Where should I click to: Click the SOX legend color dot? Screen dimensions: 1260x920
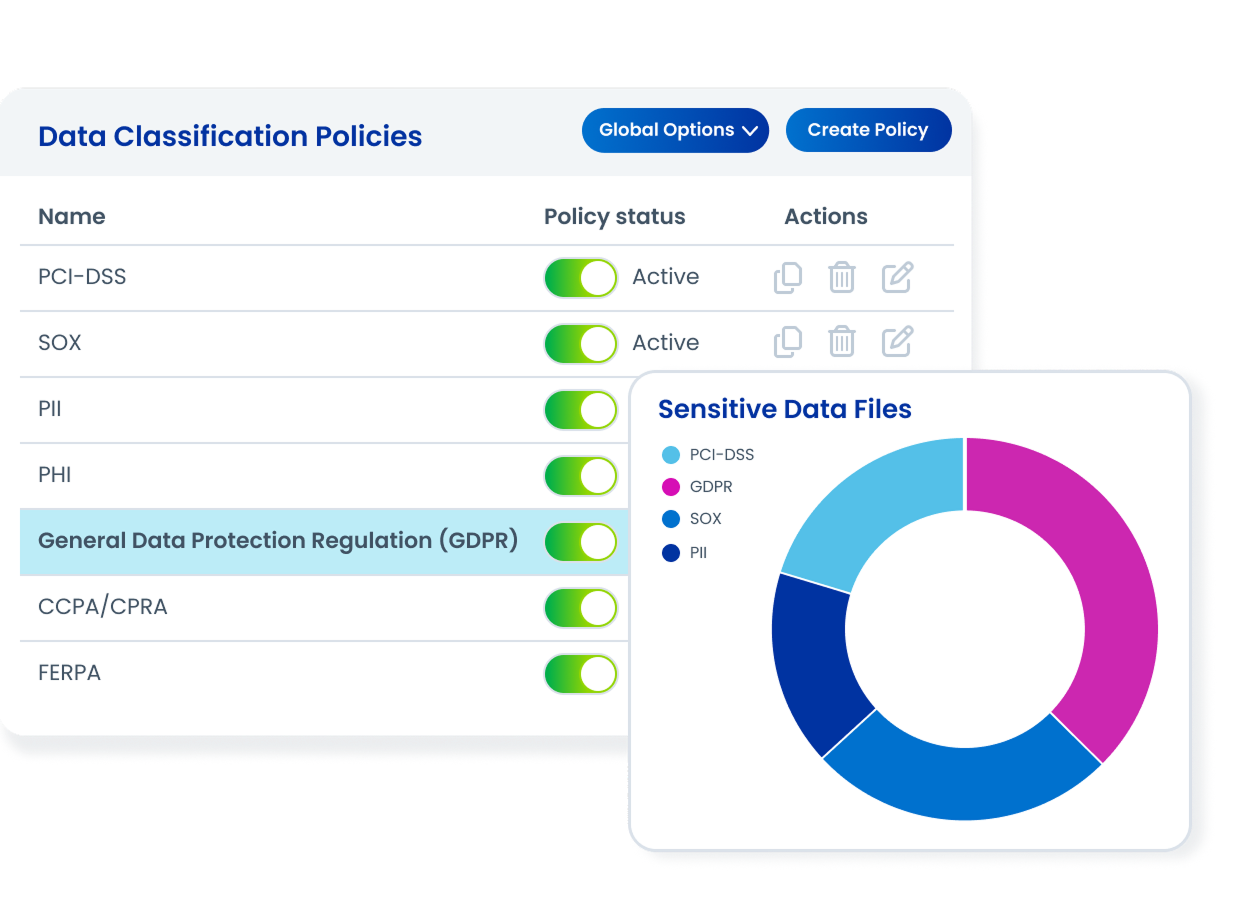click(671, 519)
